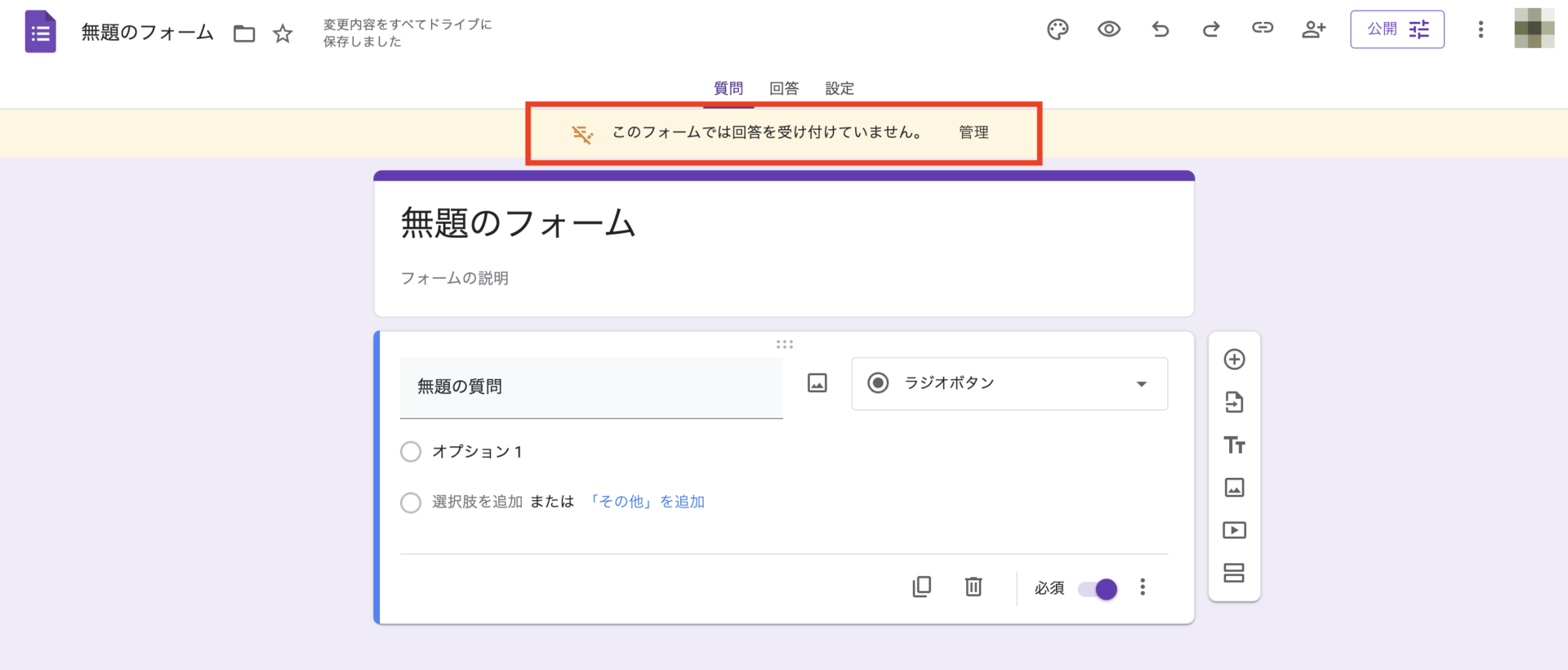Image resolution: width=1568 pixels, height=670 pixels.
Task: Select the オプション 1 radio button
Action: click(x=411, y=452)
